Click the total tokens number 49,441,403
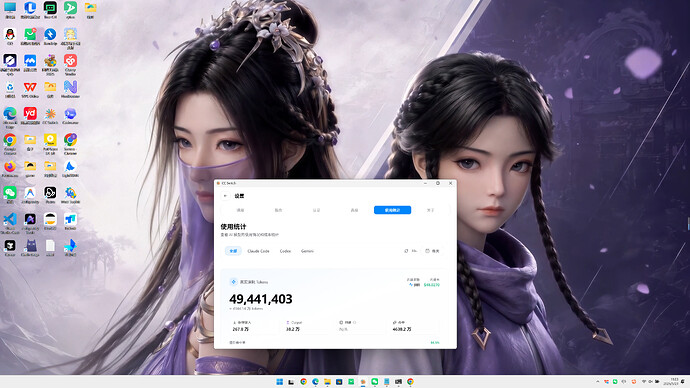Screen dimensions: 690x388 [x=261, y=299]
